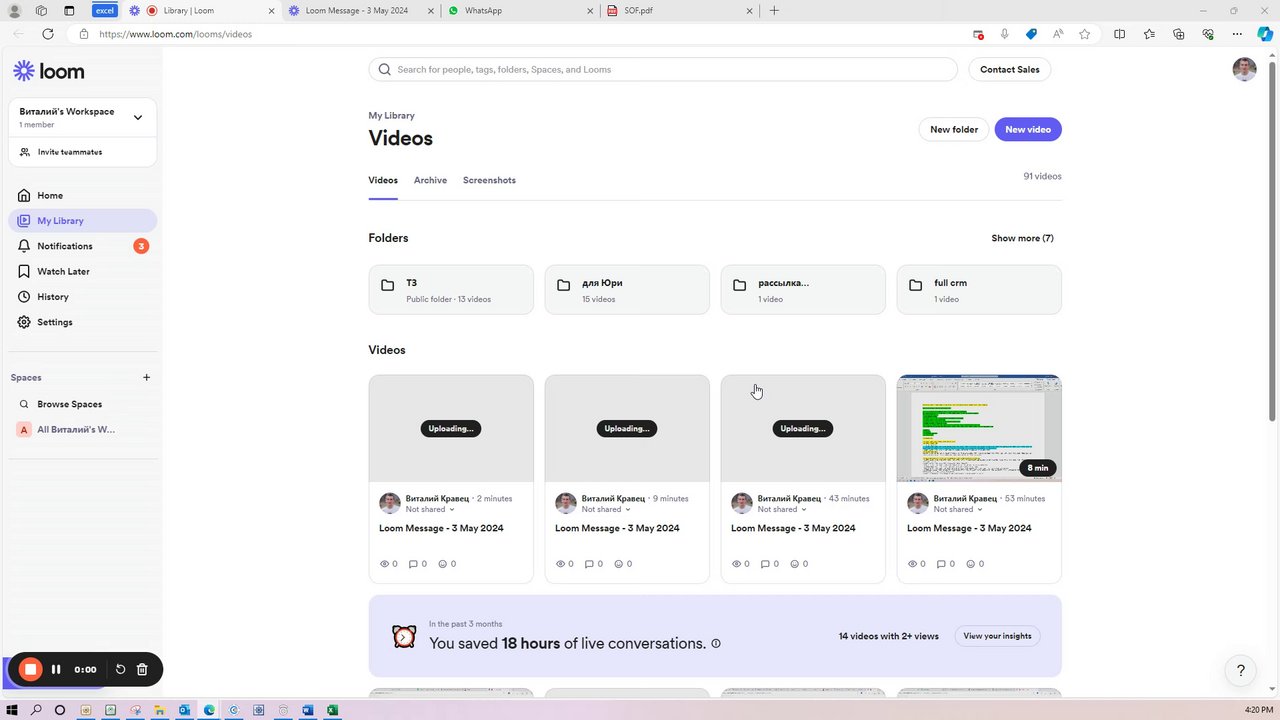The image size is (1280, 720).
Task: Create a new folder
Action: (954, 129)
